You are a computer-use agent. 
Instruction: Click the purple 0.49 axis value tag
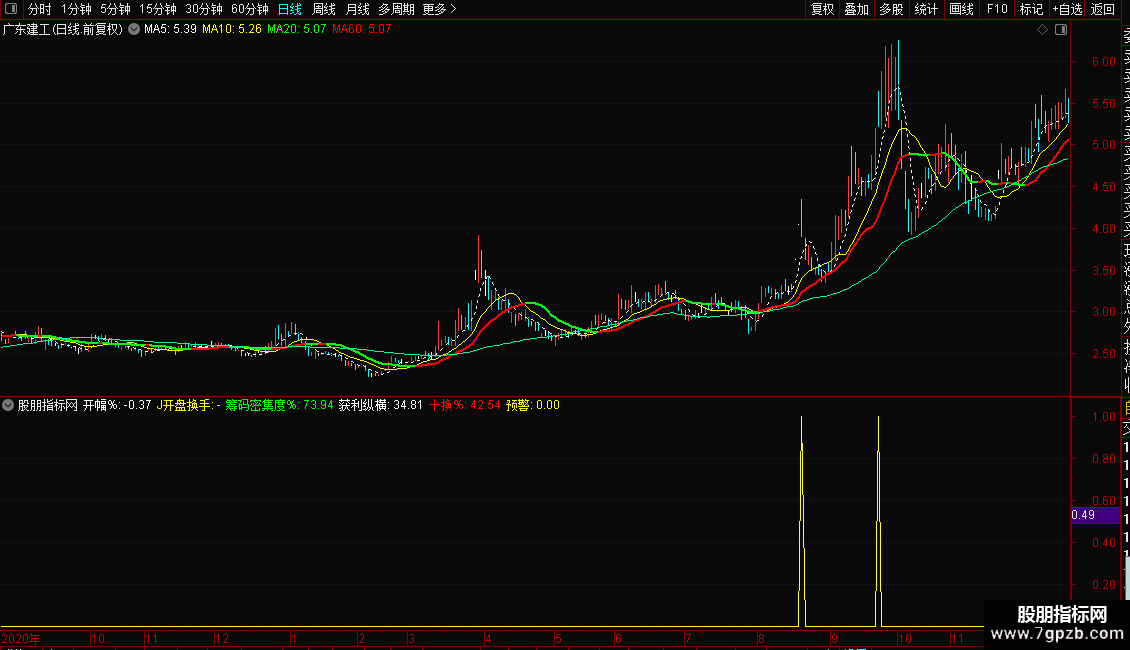tap(1095, 515)
